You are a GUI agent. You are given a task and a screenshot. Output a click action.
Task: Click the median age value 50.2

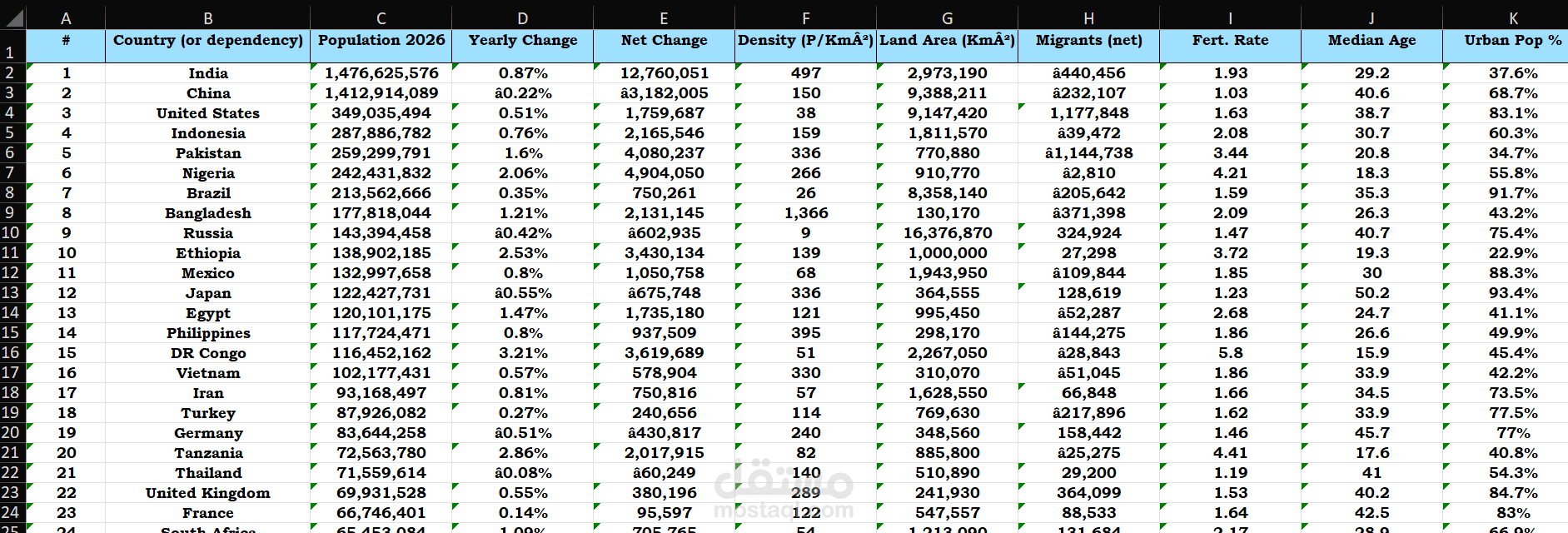pos(1371,293)
